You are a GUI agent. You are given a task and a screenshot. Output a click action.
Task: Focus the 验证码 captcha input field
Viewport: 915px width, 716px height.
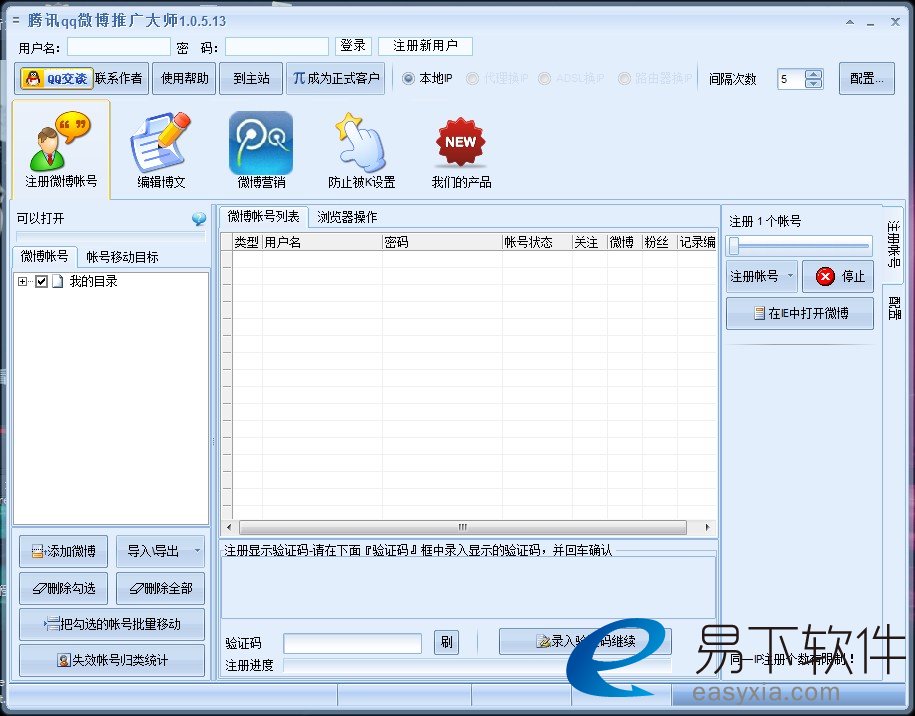pos(352,643)
